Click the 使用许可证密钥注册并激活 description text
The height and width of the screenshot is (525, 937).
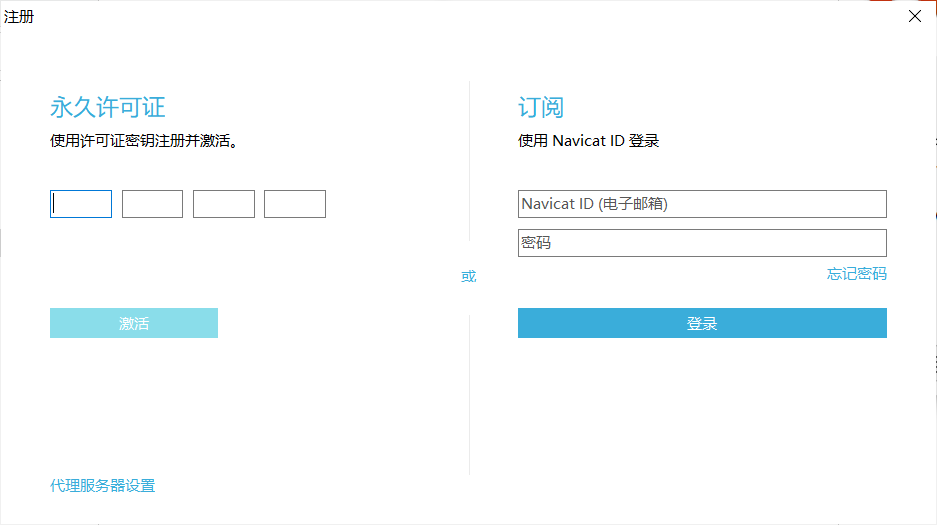144,141
